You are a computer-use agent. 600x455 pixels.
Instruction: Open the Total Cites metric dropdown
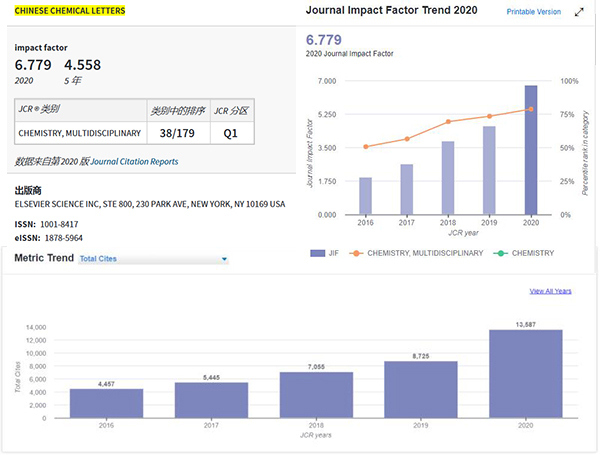click(x=153, y=259)
